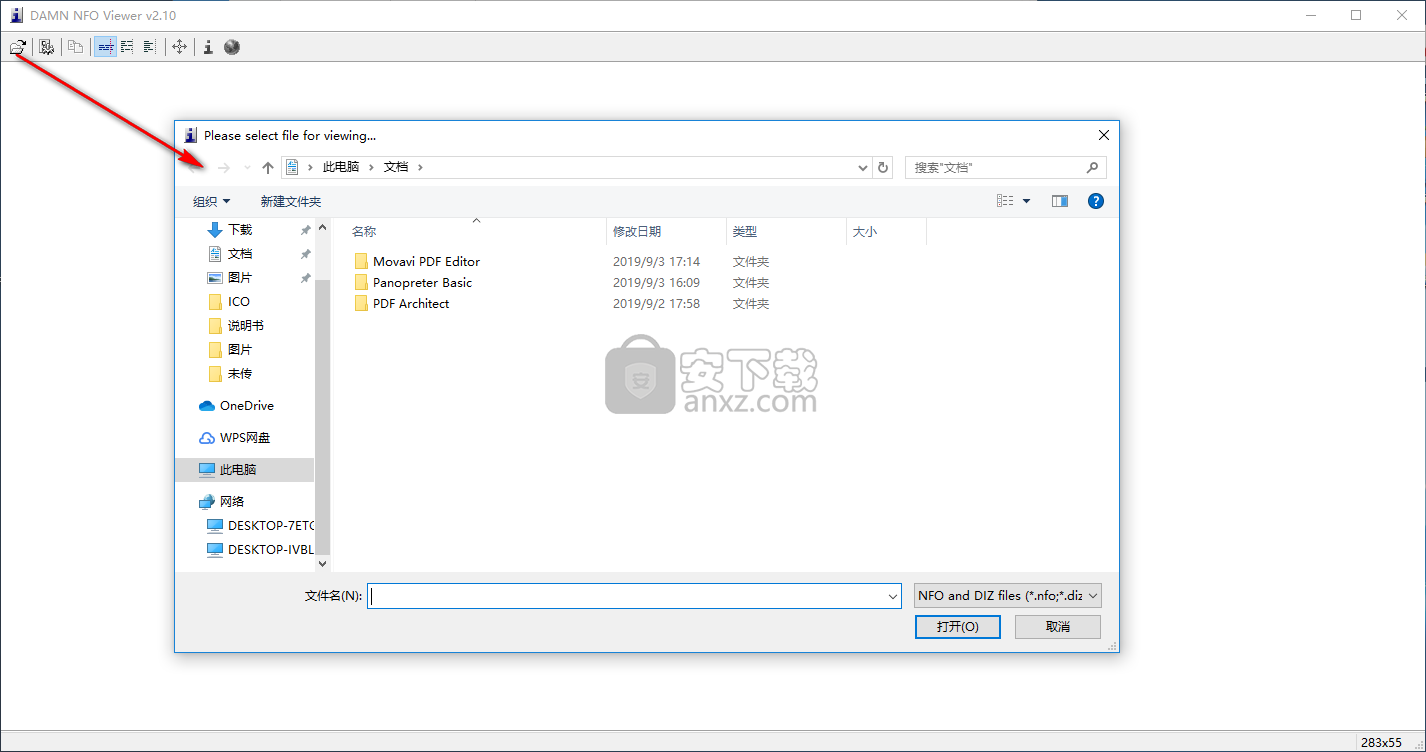Image resolution: width=1426 pixels, height=752 pixels.
Task: Click the OneDrive cloud icon in the sidebar
Action: 207,406
